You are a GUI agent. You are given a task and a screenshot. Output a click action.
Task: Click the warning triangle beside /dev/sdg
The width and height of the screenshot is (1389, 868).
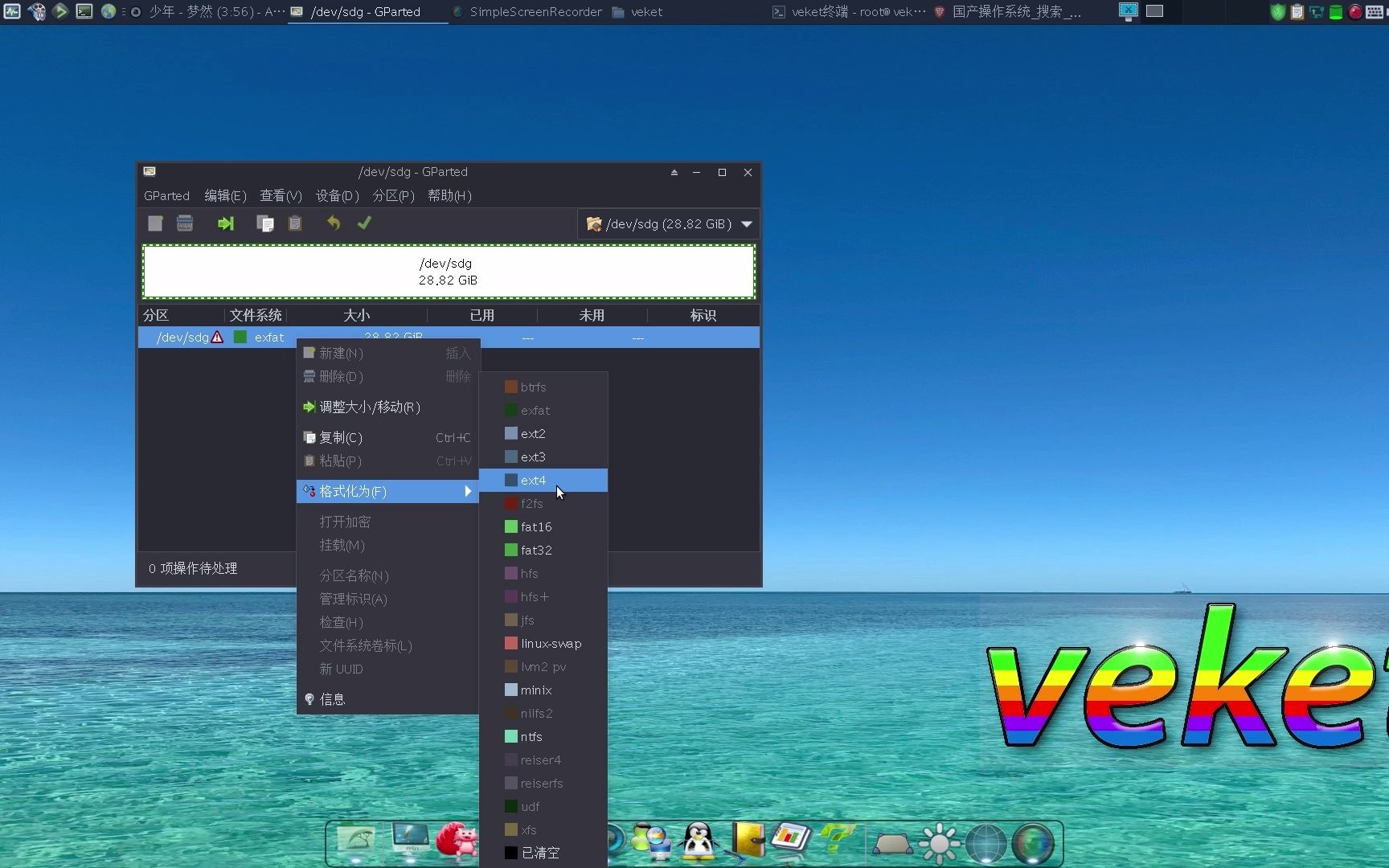(217, 338)
